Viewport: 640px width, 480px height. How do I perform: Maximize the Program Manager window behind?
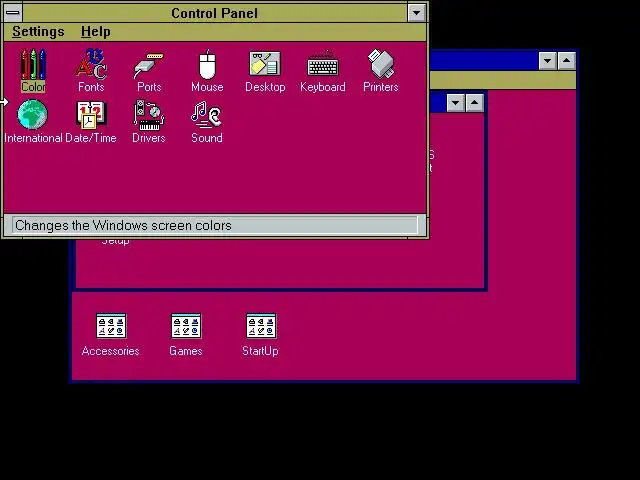567,61
